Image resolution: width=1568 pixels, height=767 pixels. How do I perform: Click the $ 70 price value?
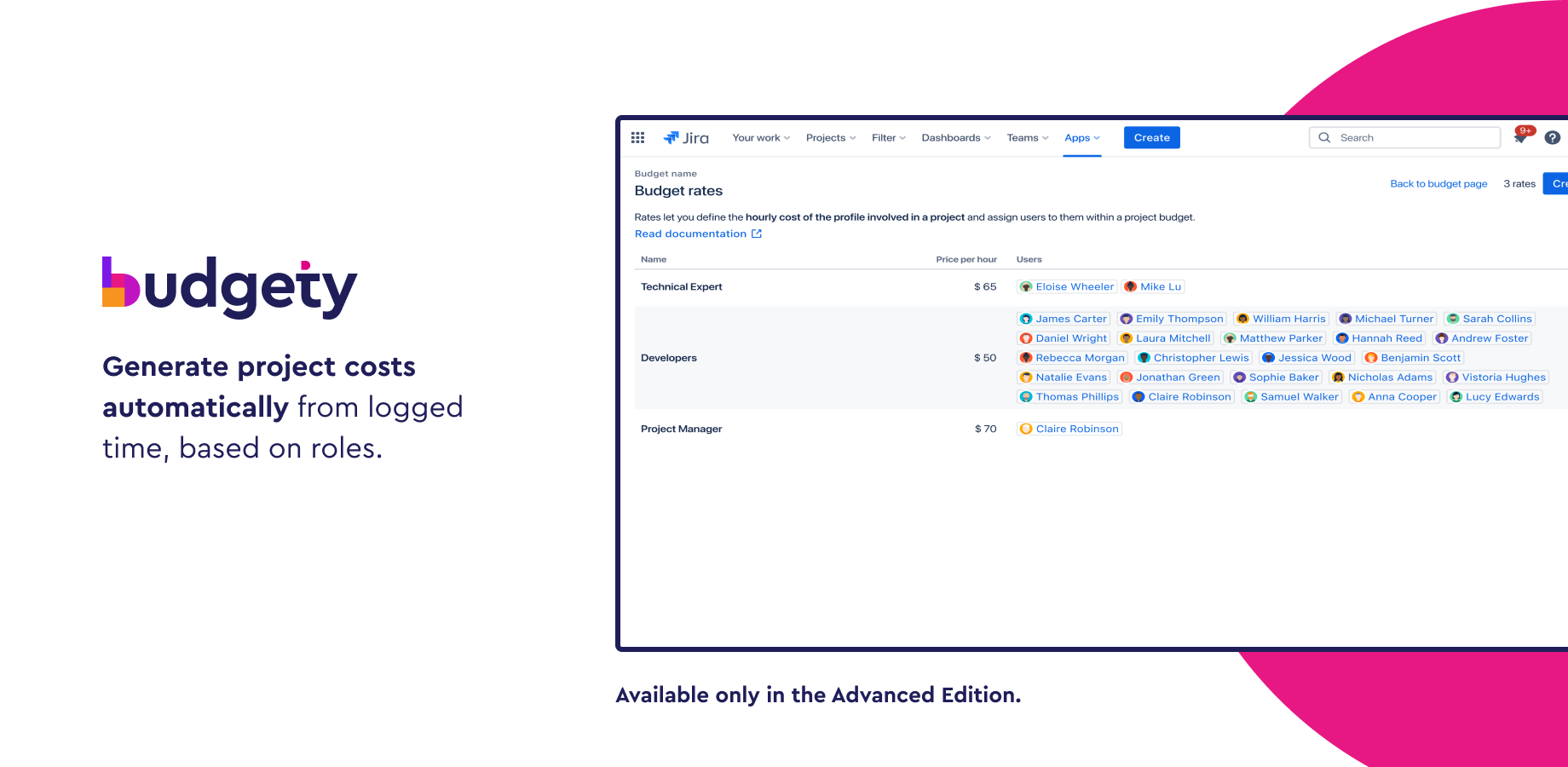coord(986,429)
